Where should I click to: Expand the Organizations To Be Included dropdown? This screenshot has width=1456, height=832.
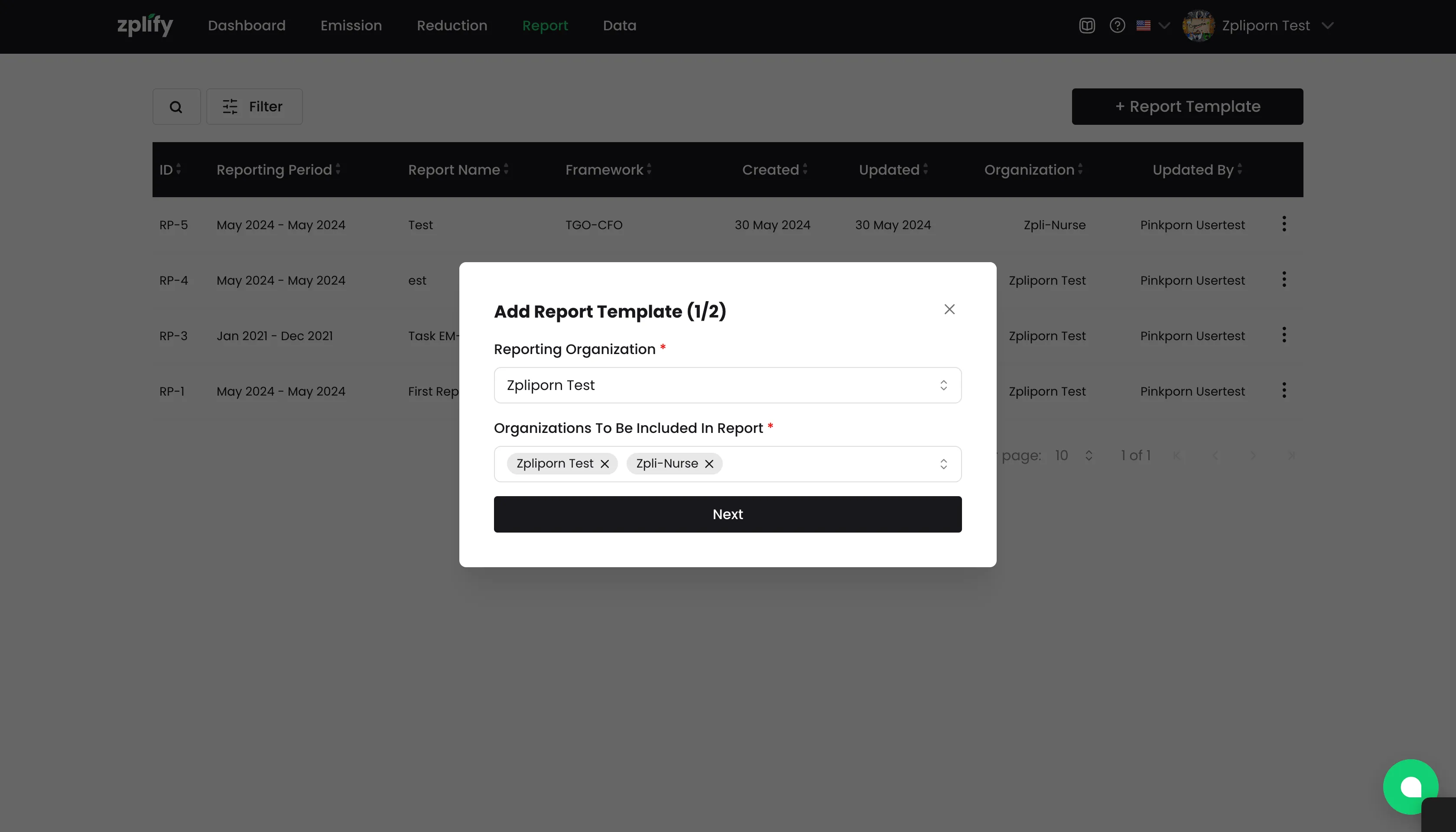(943, 464)
